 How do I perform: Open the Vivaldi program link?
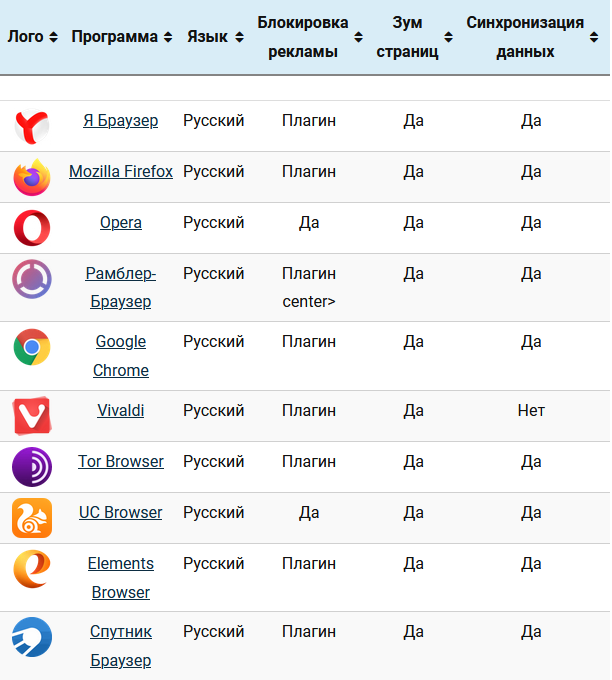click(x=121, y=410)
